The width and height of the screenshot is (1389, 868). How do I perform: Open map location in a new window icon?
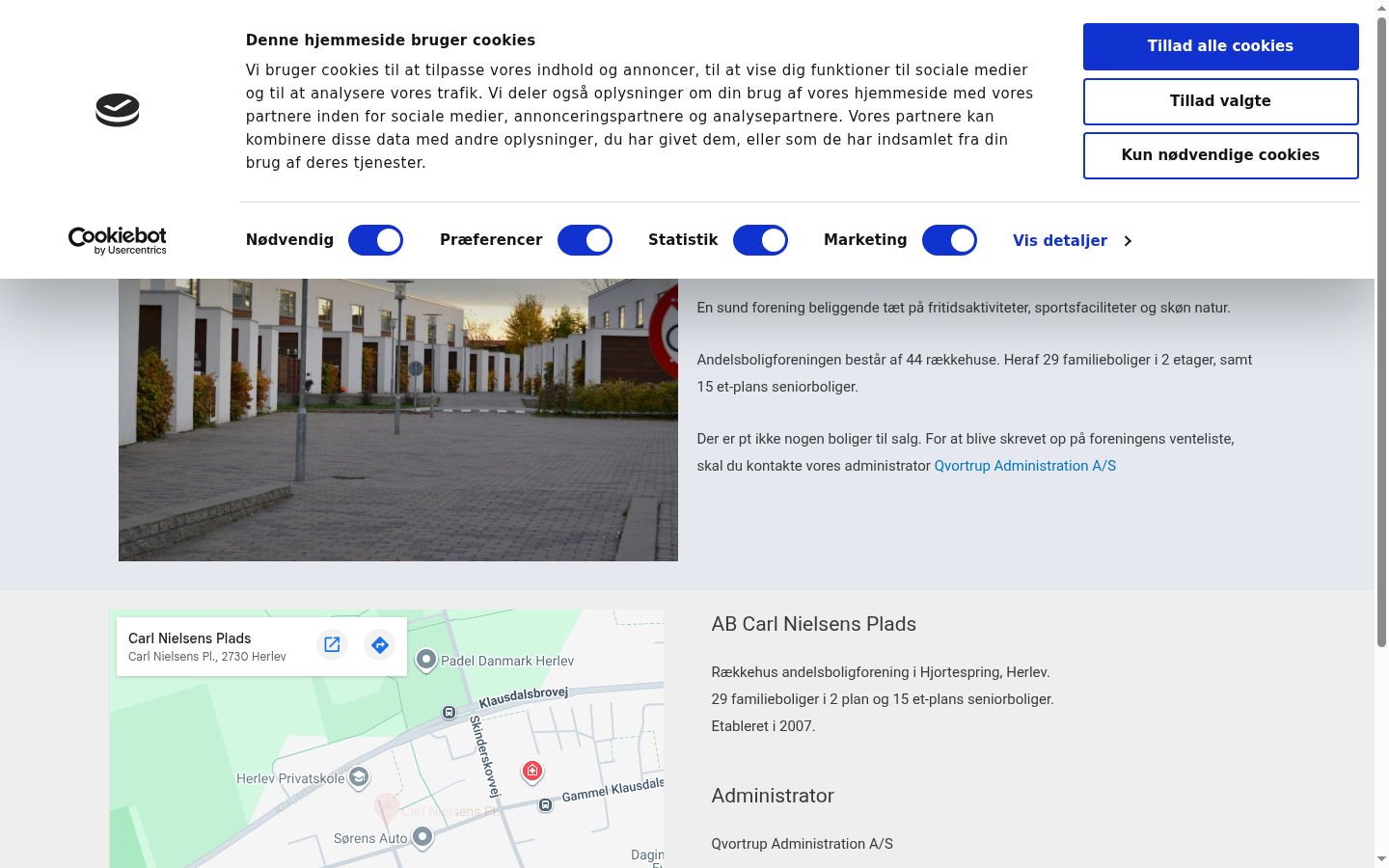(x=332, y=645)
